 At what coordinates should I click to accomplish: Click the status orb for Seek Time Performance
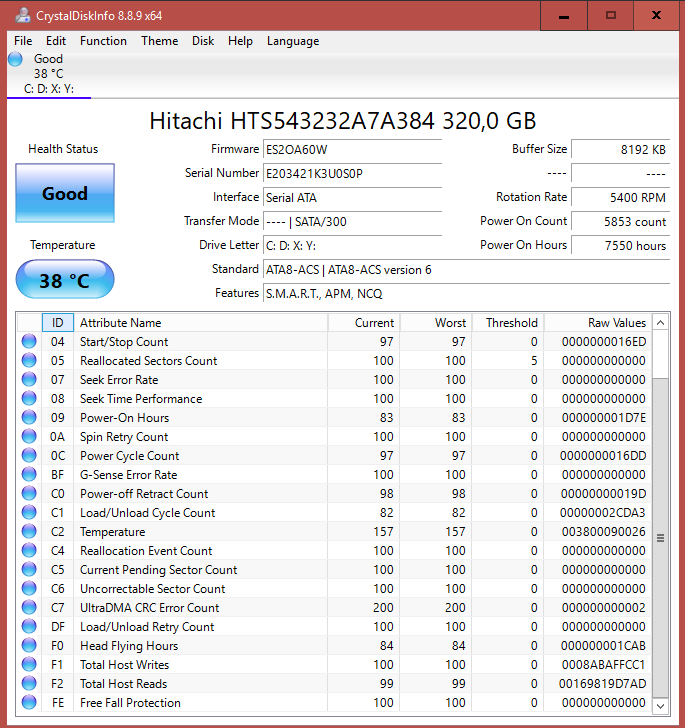29,398
